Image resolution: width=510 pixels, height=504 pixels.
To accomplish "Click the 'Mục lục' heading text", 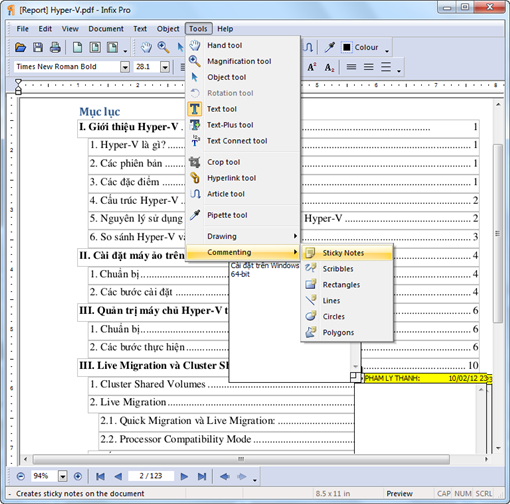I will 100,112.
